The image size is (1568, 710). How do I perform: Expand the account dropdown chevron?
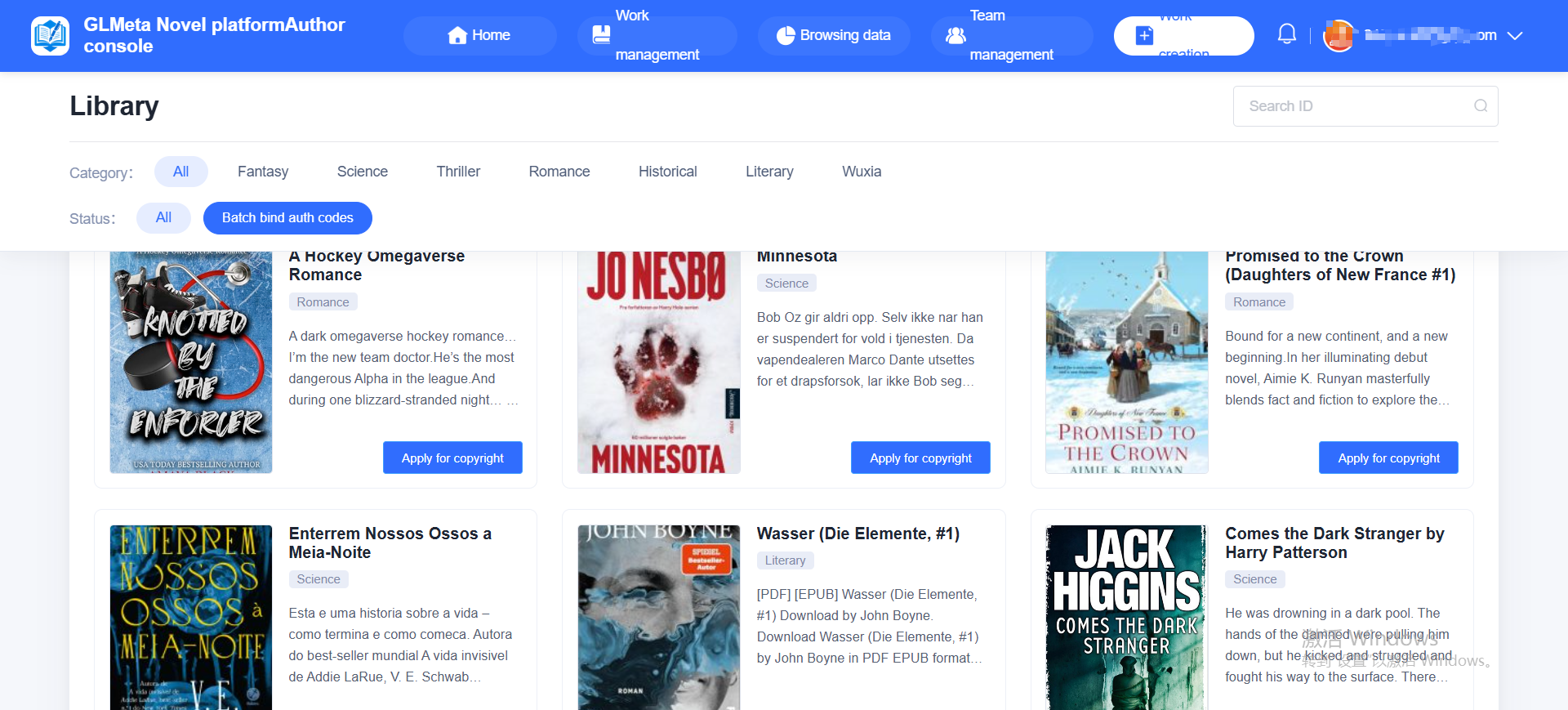pos(1515,36)
